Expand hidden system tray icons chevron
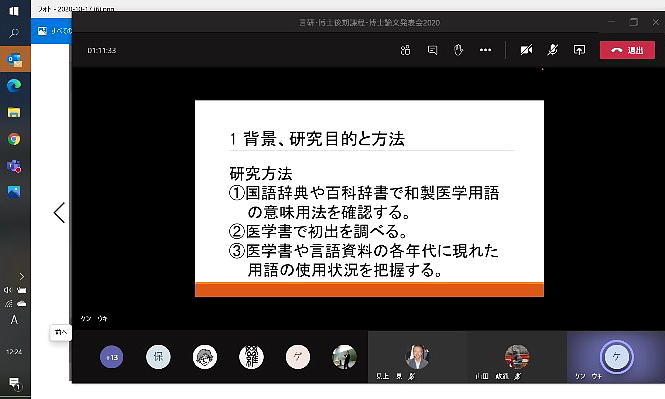Image resolution: width=665 pixels, height=399 pixels. (x=21, y=276)
